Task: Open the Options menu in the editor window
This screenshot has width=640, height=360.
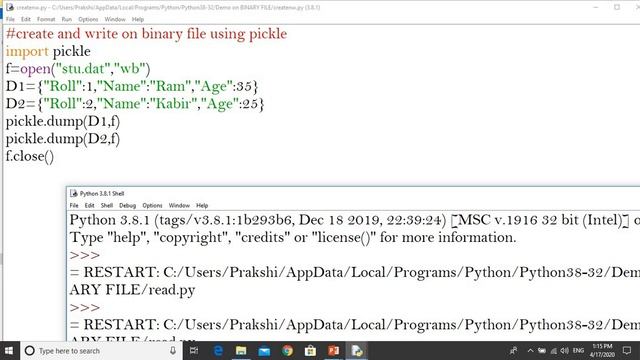Action: tap(88, 19)
